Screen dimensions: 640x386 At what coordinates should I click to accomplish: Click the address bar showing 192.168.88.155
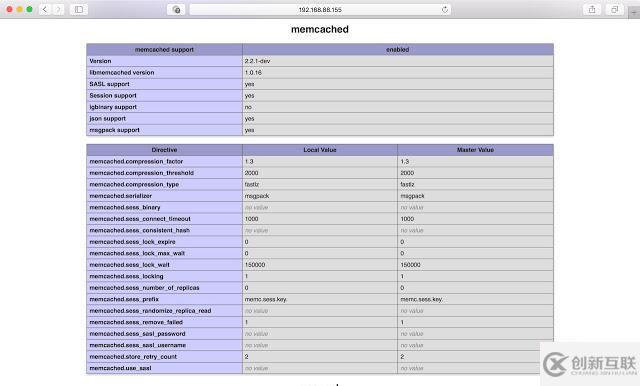click(x=320, y=9)
